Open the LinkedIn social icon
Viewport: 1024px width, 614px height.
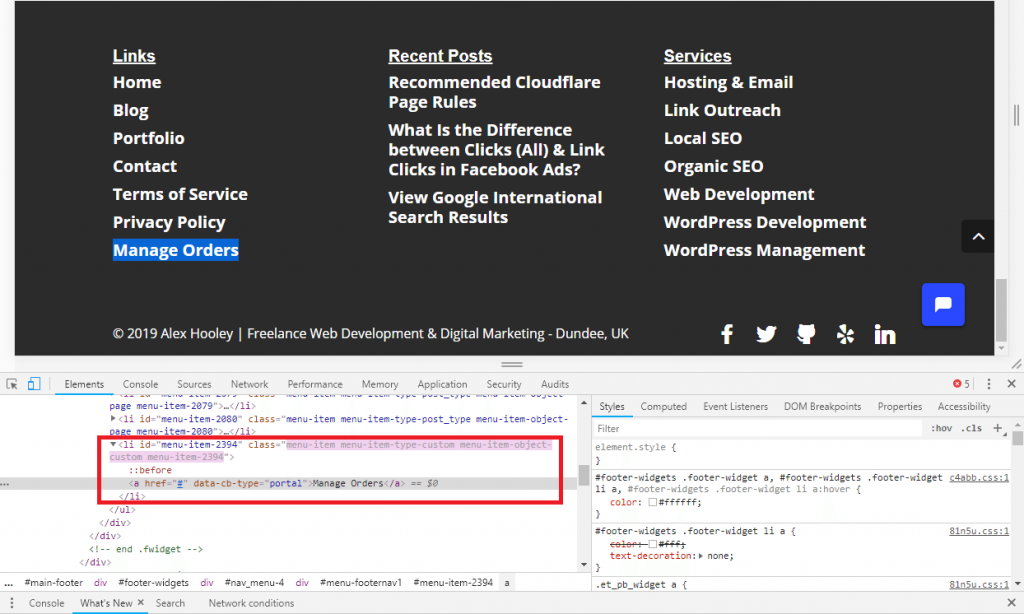(x=885, y=334)
